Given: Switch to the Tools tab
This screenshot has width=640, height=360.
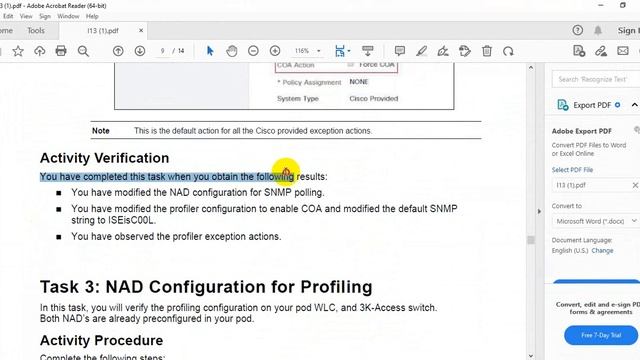Looking at the screenshot, I should pos(36,31).
